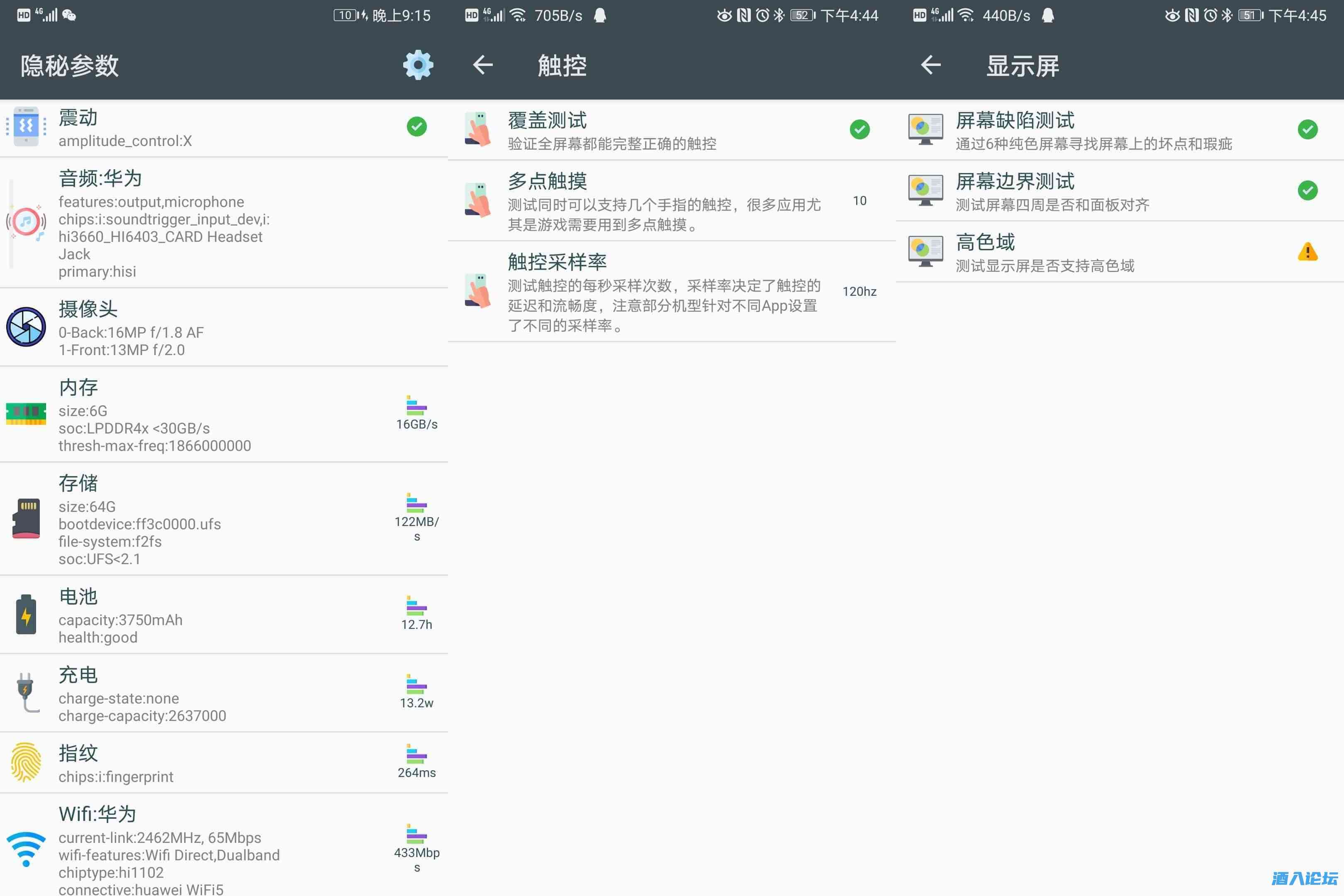The image size is (1344, 896).
Task: Tap the warning triangle beside 高色域
Action: [1307, 252]
